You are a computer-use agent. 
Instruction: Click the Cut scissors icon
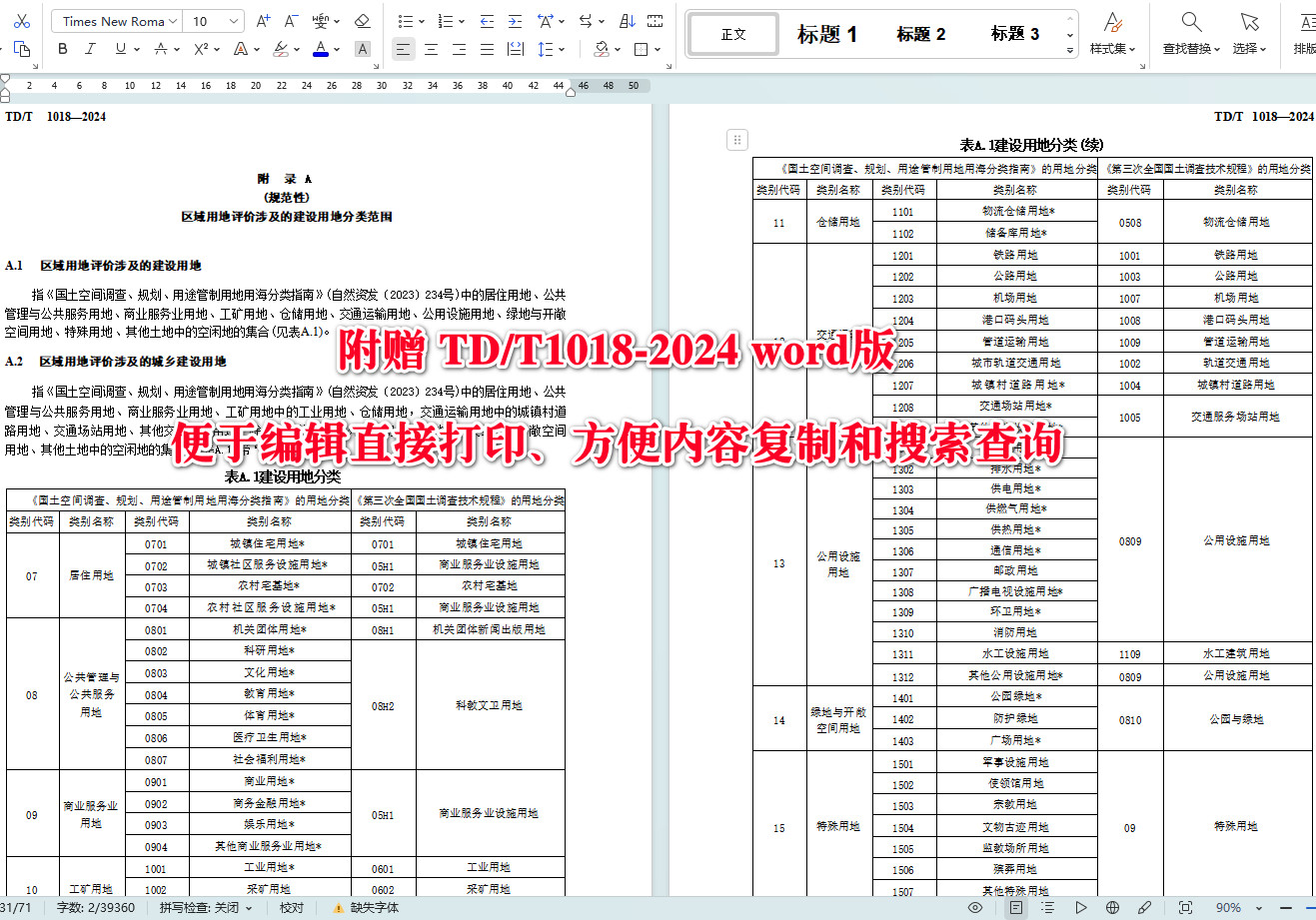click(x=22, y=21)
